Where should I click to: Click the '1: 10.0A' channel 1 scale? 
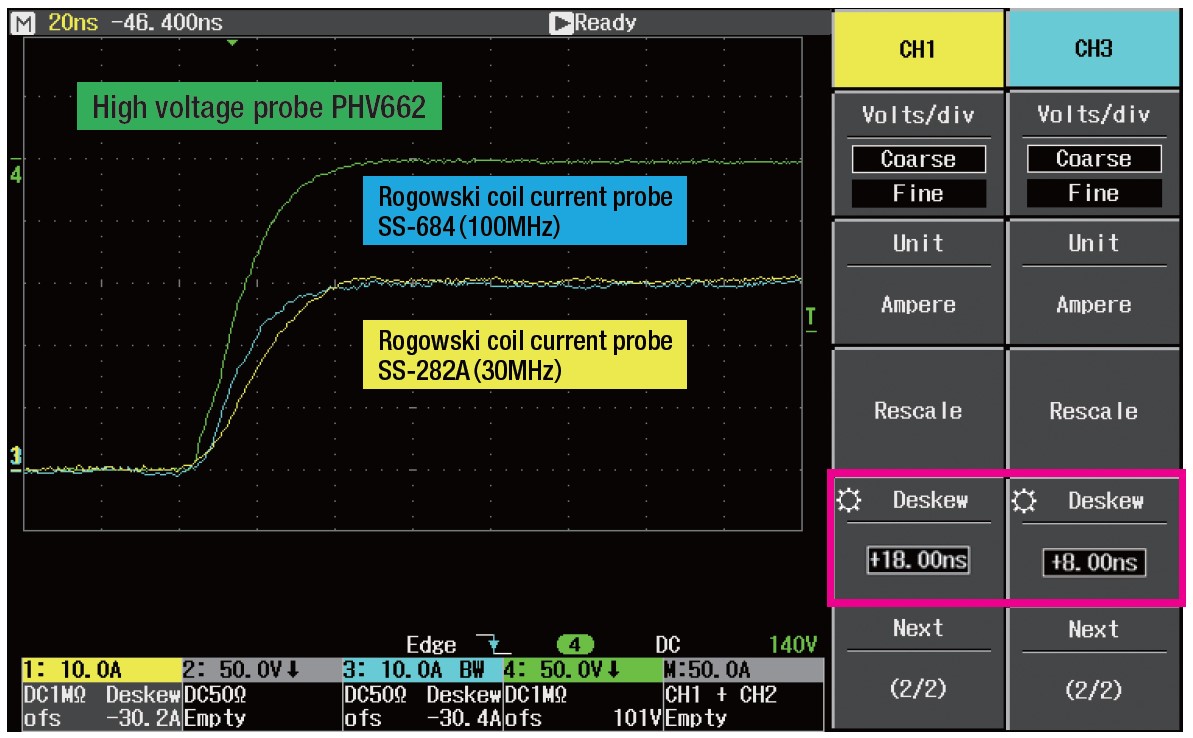102,670
